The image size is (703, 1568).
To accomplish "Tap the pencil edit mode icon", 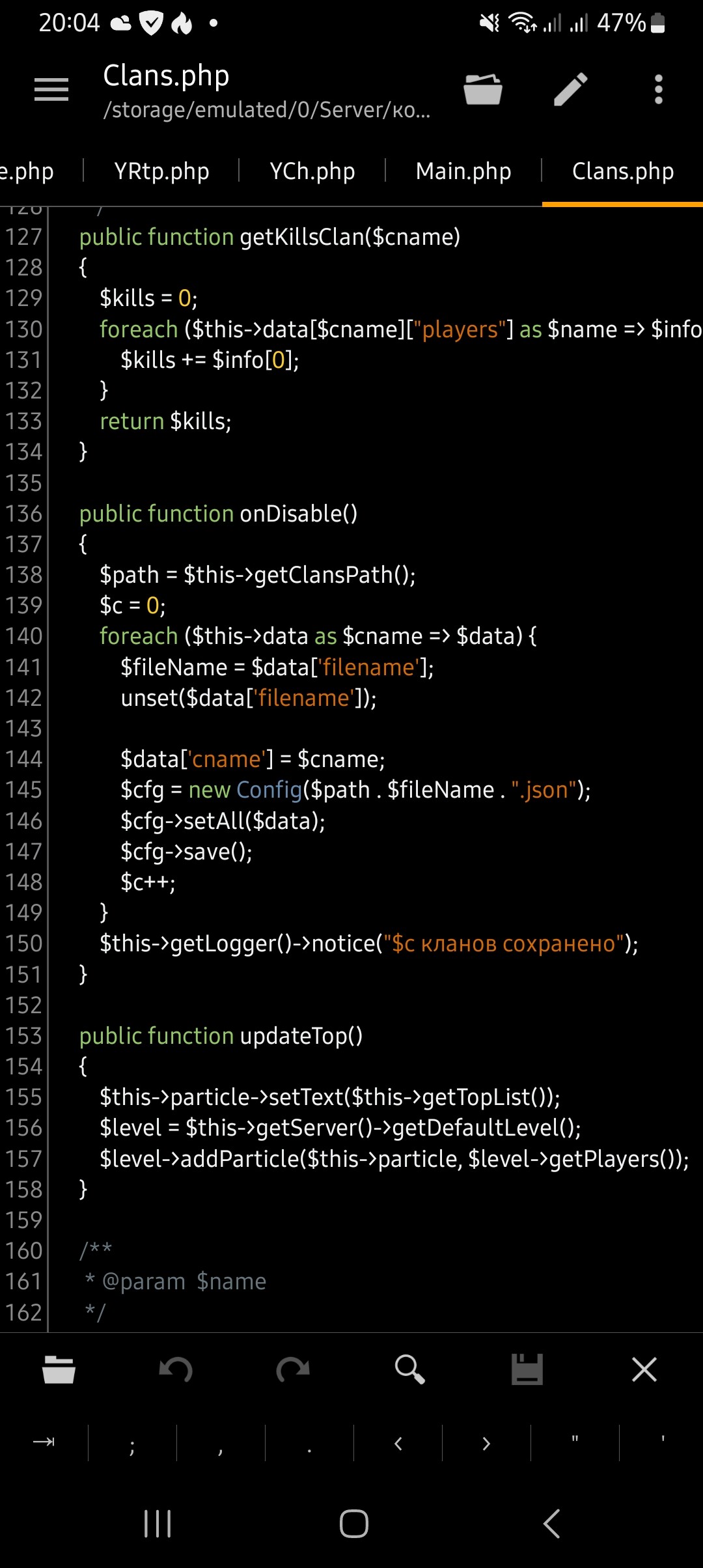I will 570,89.
